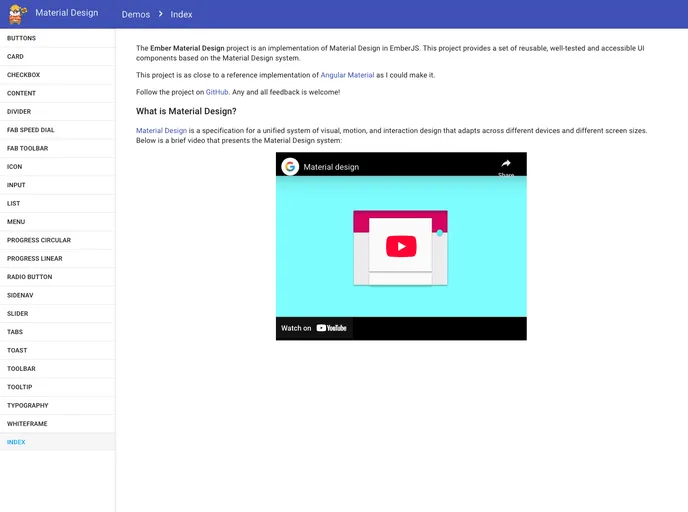Open the Content demo in sidebar

(x=57, y=93)
